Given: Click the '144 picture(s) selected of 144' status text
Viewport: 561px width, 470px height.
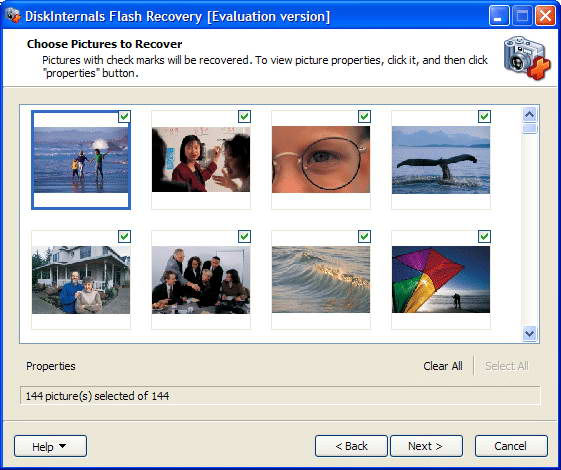Looking at the screenshot, I should pos(97,396).
